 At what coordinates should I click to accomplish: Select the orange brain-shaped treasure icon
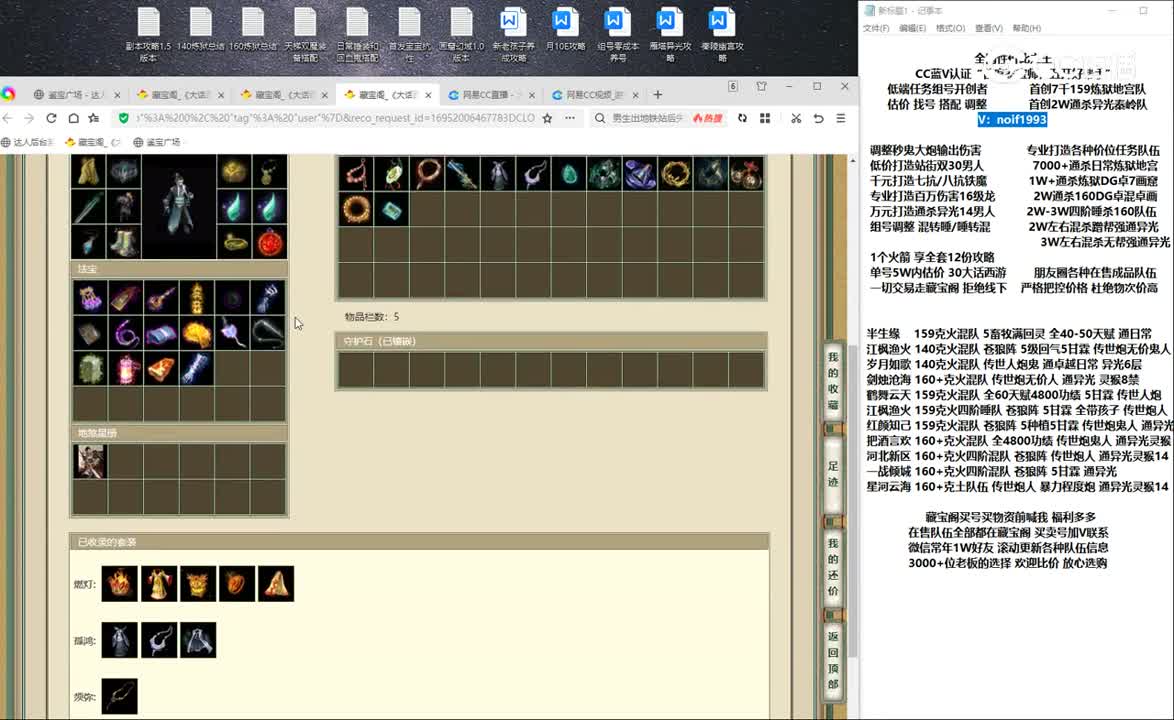coord(197,334)
